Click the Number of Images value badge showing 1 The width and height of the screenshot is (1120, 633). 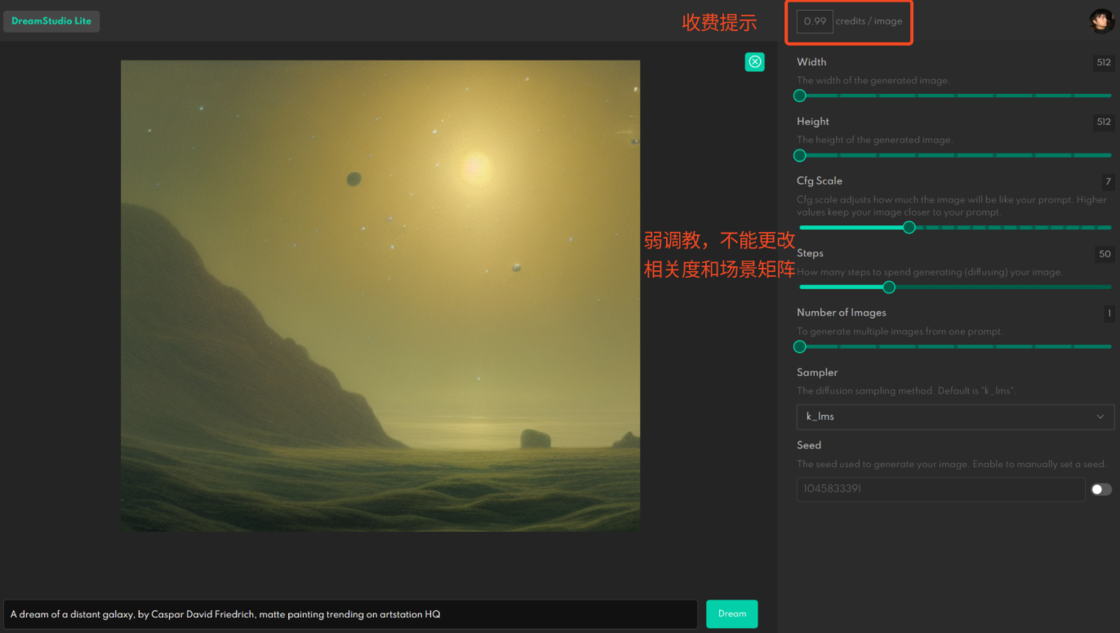point(1108,312)
